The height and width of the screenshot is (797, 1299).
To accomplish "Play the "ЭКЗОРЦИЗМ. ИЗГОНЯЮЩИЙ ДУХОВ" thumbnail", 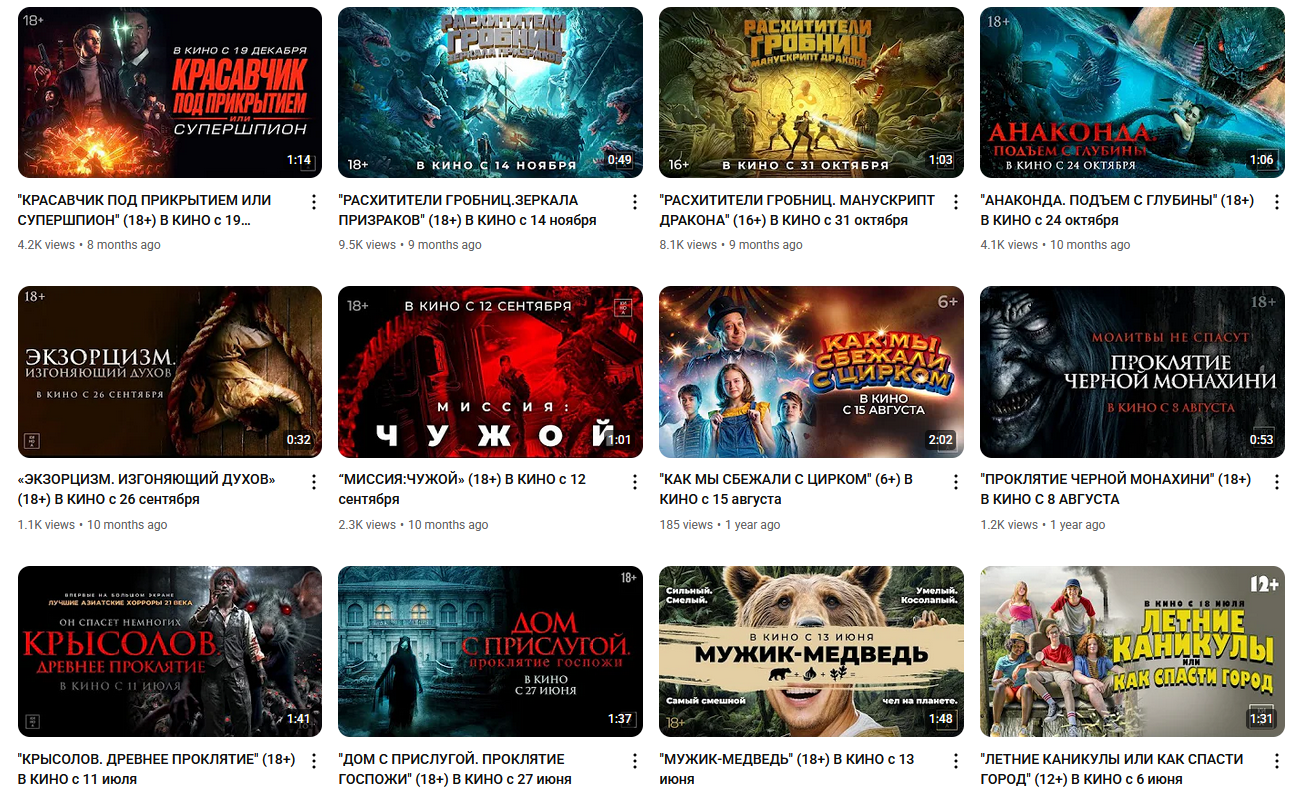I will (170, 372).
